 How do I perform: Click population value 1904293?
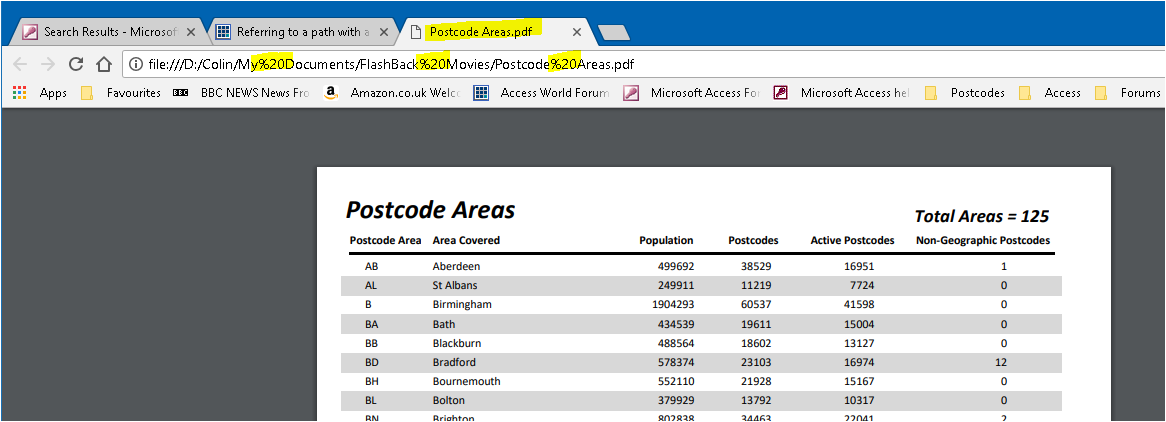coord(673,304)
